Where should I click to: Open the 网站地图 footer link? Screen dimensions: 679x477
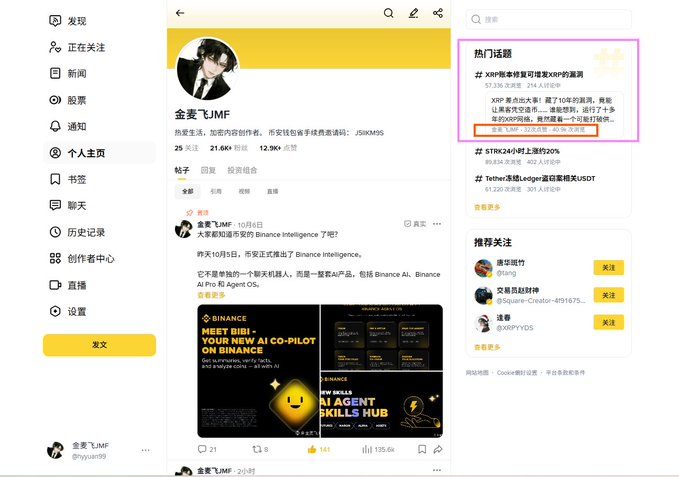click(x=477, y=372)
